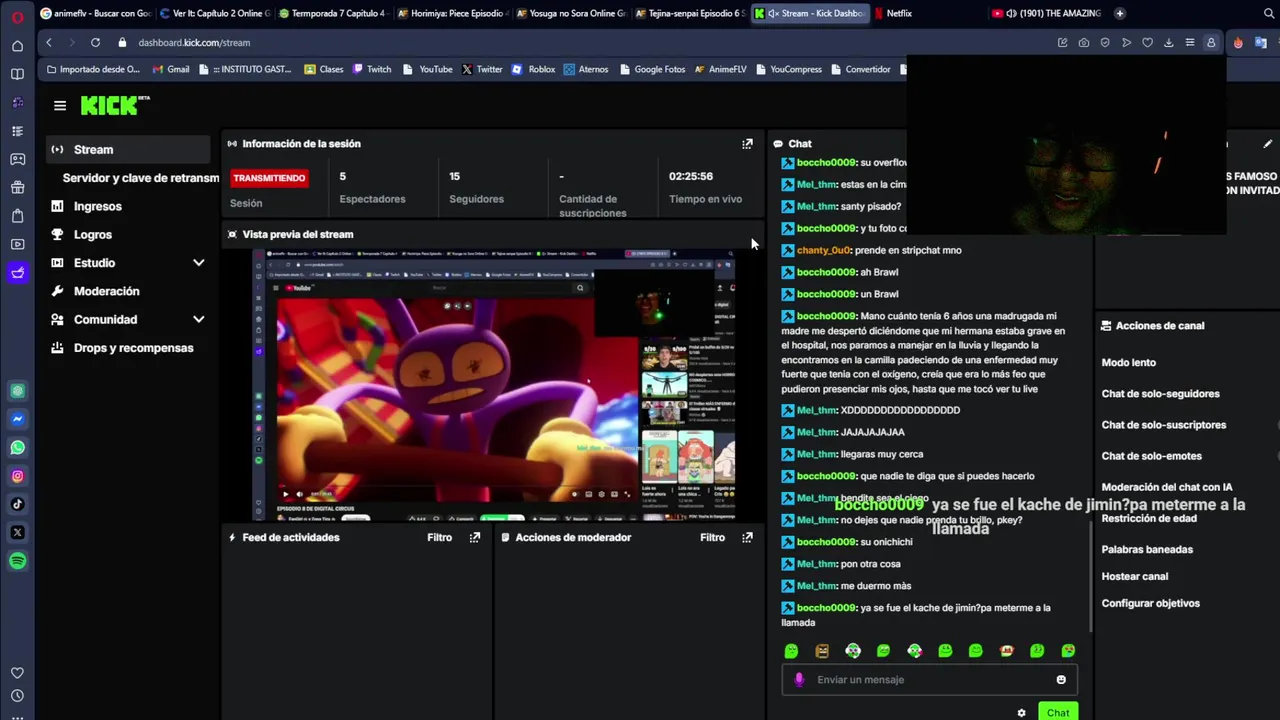Send message with green Chat button
Screen dimensions: 1280x720
[x=1058, y=713]
